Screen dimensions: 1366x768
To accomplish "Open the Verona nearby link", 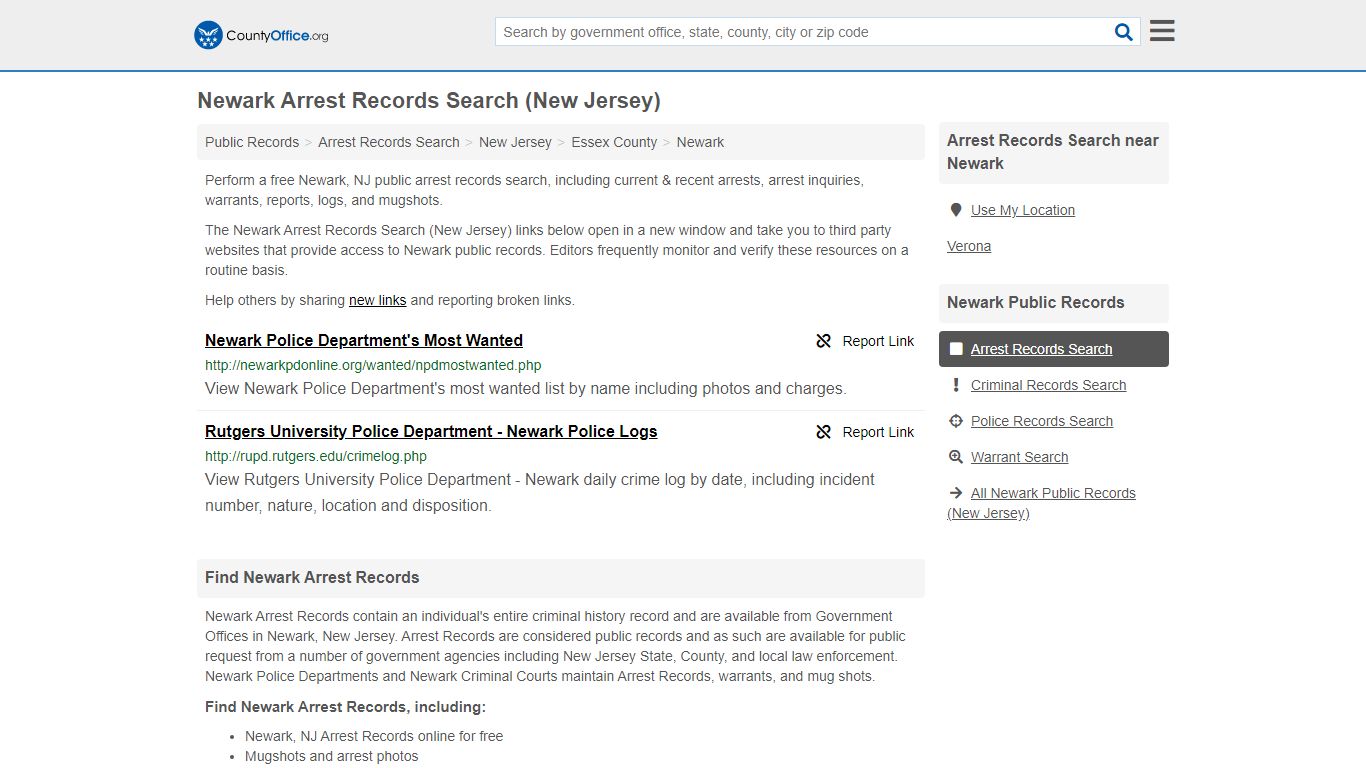I will tap(969, 246).
